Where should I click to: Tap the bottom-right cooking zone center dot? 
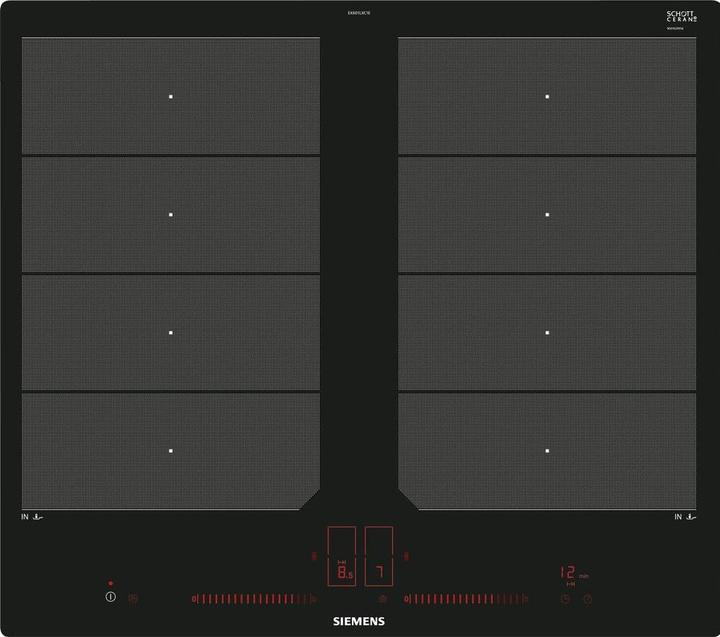click(547, 451)
